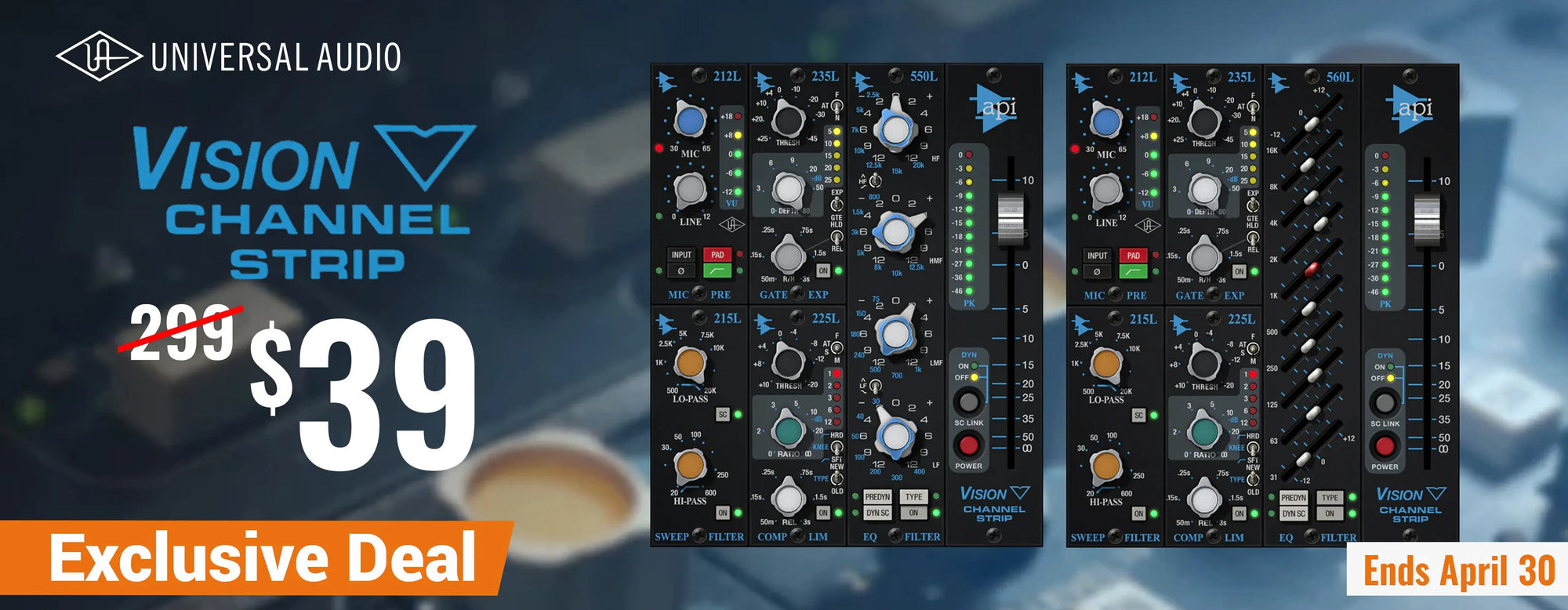Toggle phase invert ø on right strip preamp

coord(1097,272)
